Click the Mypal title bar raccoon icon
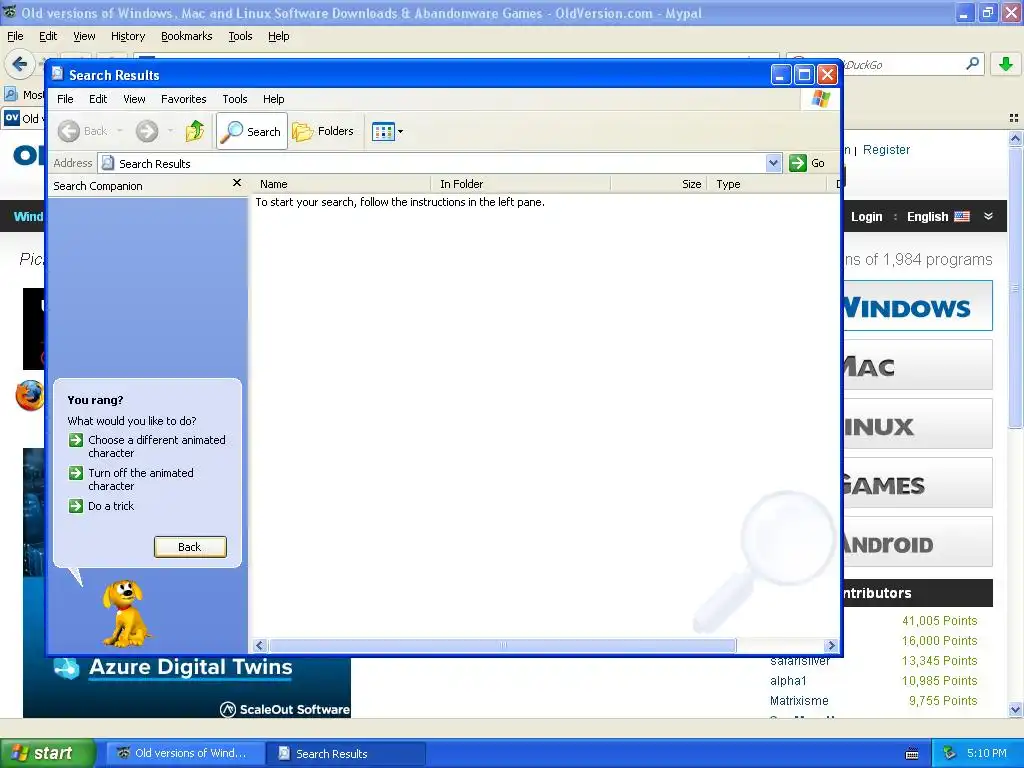The height and width of the screenshot is (768, 1024). point(10,12)
